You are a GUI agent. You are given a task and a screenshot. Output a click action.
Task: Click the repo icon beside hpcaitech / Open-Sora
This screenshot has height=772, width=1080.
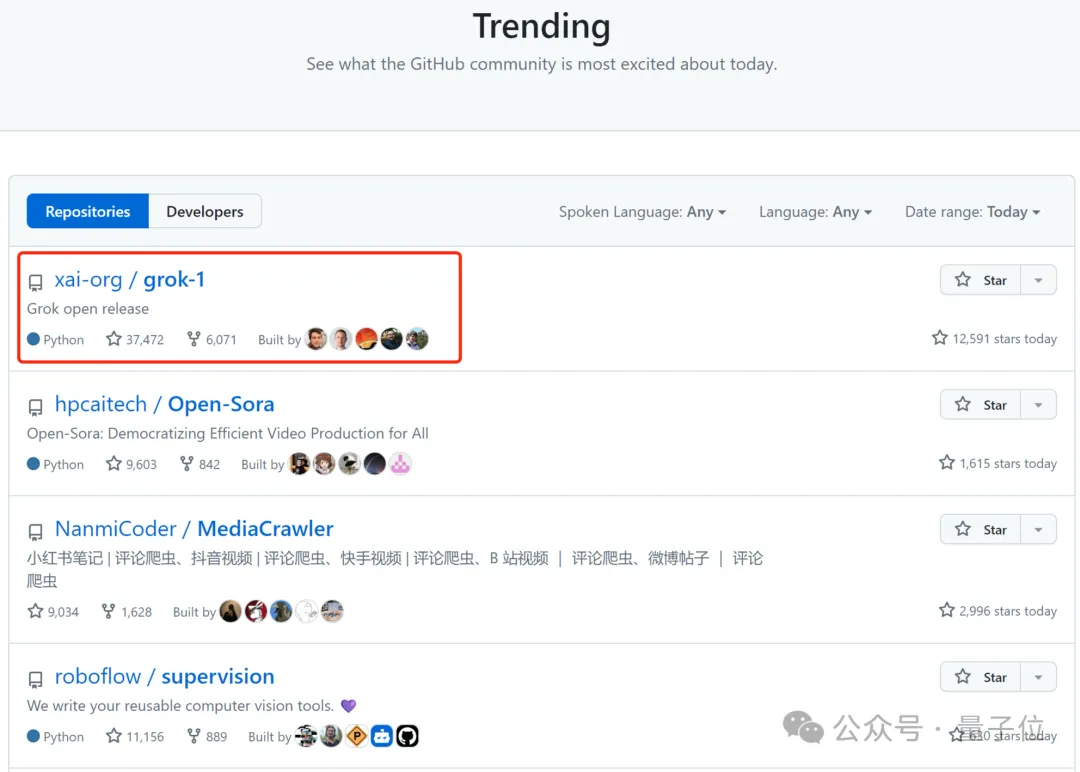tap(36, 407)
